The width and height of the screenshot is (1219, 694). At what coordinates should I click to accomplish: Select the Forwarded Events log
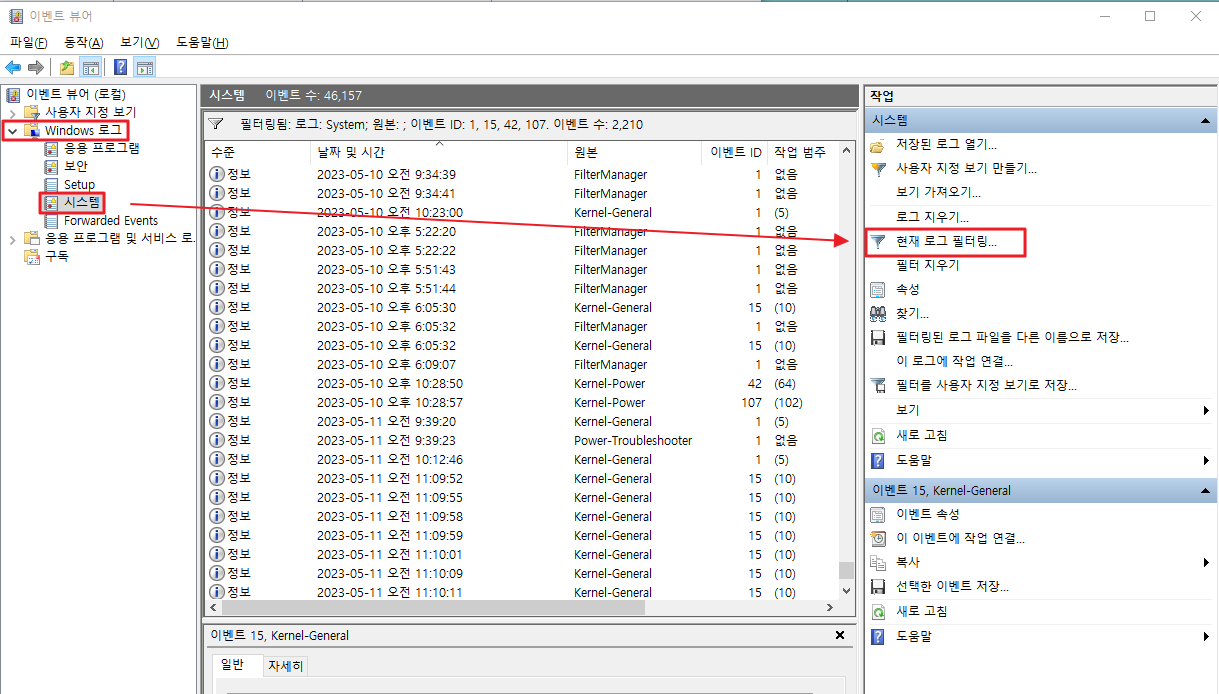[x=111, y=220]
